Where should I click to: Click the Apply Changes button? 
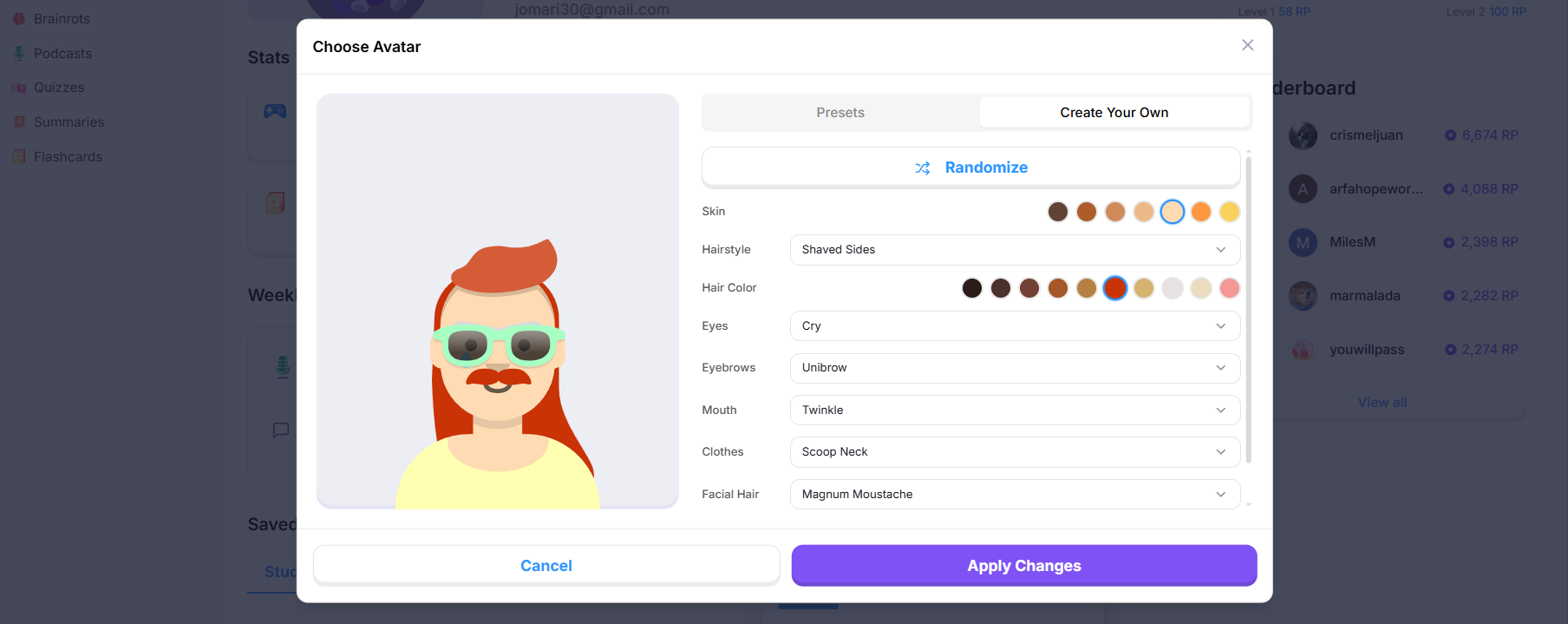[x=1023, y=566]
